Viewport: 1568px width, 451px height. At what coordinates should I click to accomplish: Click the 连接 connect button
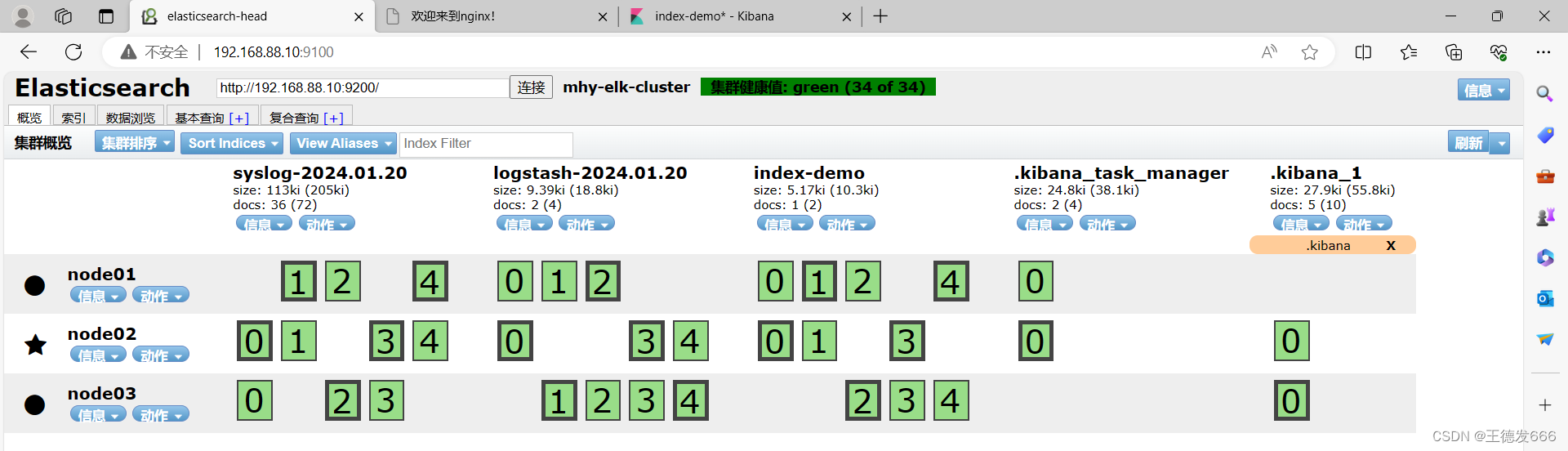click(531, 87)
